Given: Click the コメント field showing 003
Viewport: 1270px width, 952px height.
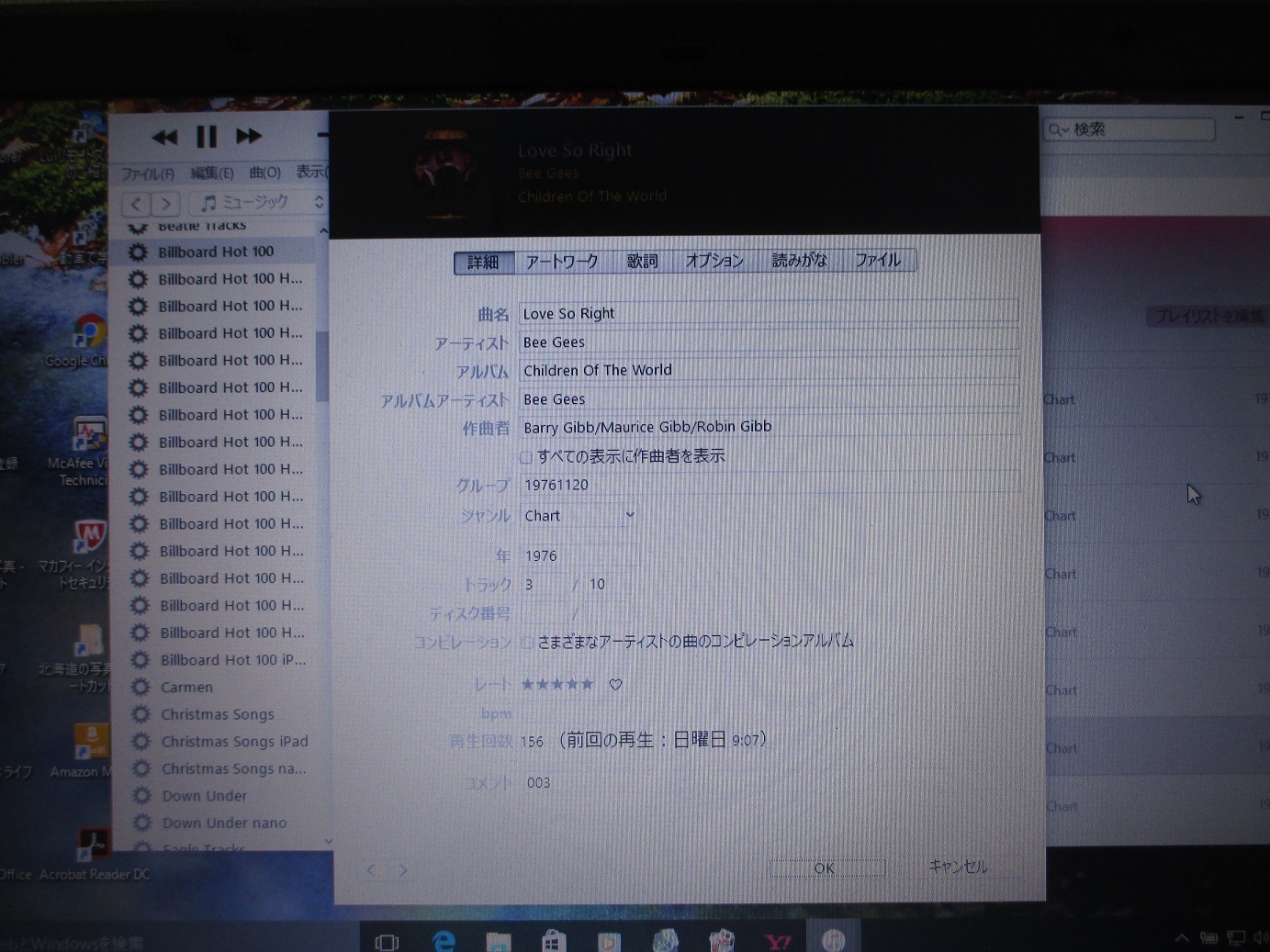Looking at the screenshot, I should click(x=771, y=783).
